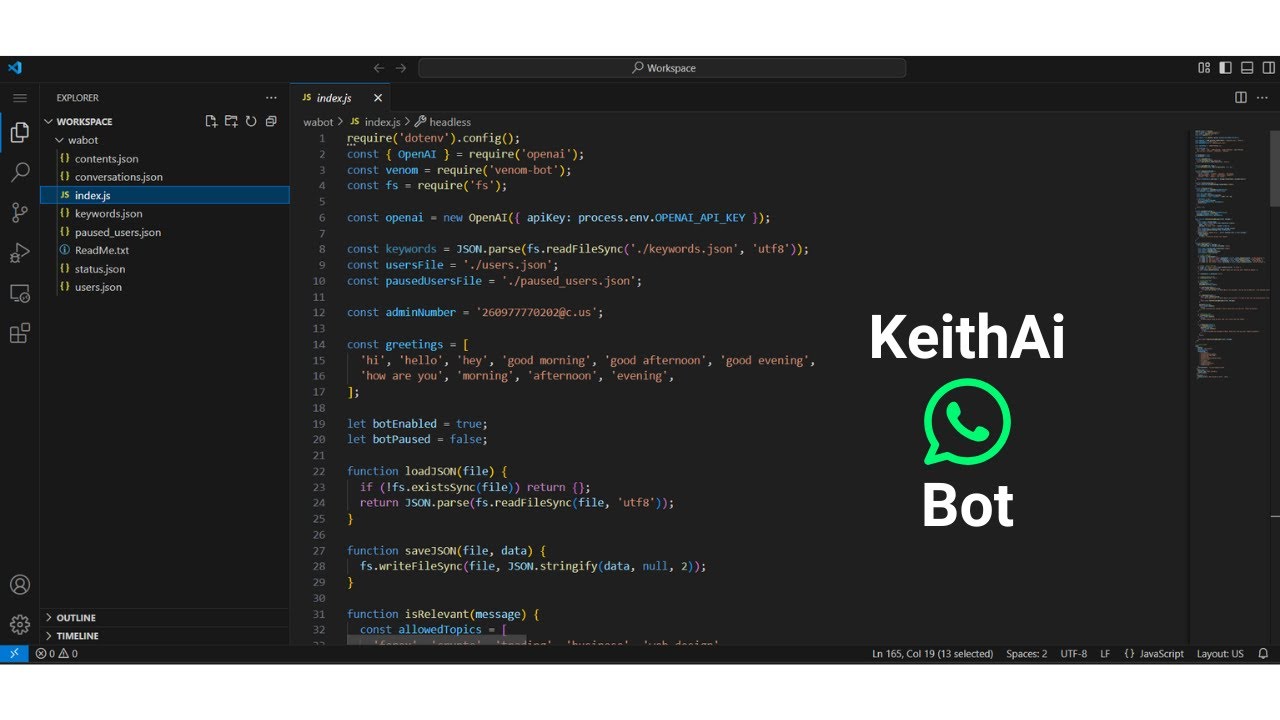Click JavaScript language mode
This screenshot has height=720, width=1280.
click(x=1153, y=654)
